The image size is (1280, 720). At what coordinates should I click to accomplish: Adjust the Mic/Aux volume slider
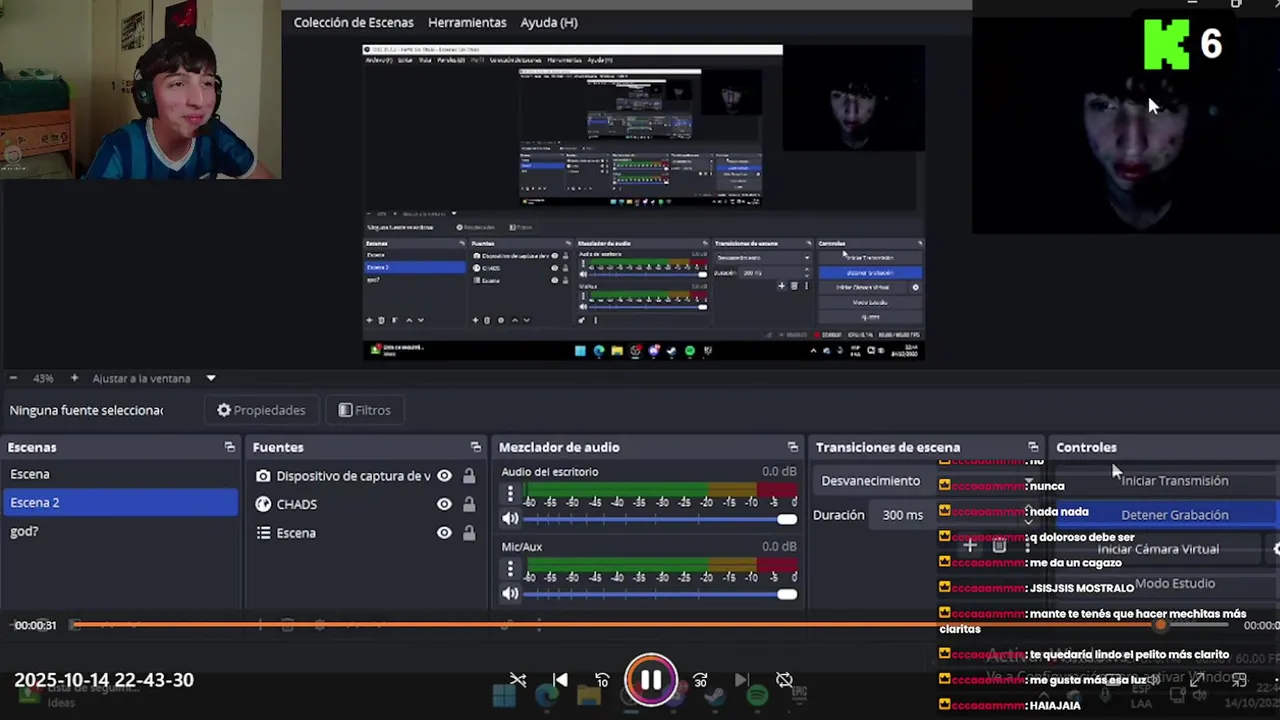coord(660,594)
